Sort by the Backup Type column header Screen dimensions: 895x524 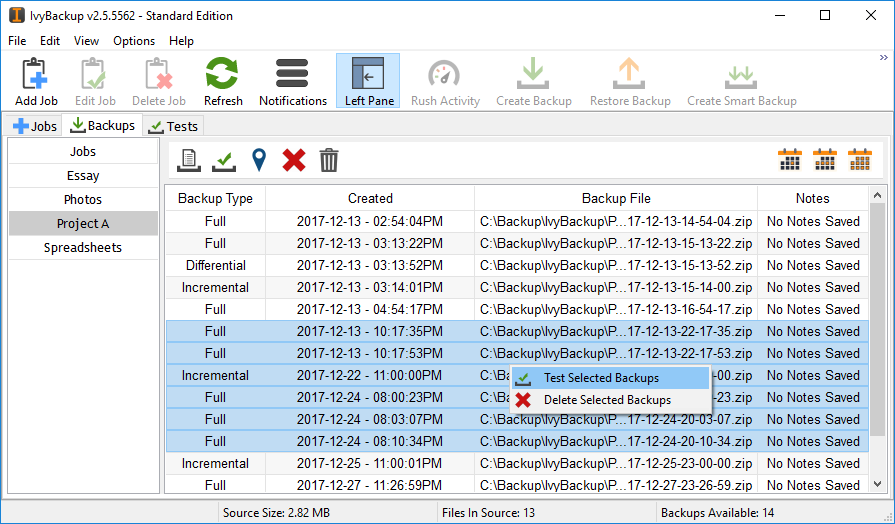pyautogui.click(x=215, y=198)
